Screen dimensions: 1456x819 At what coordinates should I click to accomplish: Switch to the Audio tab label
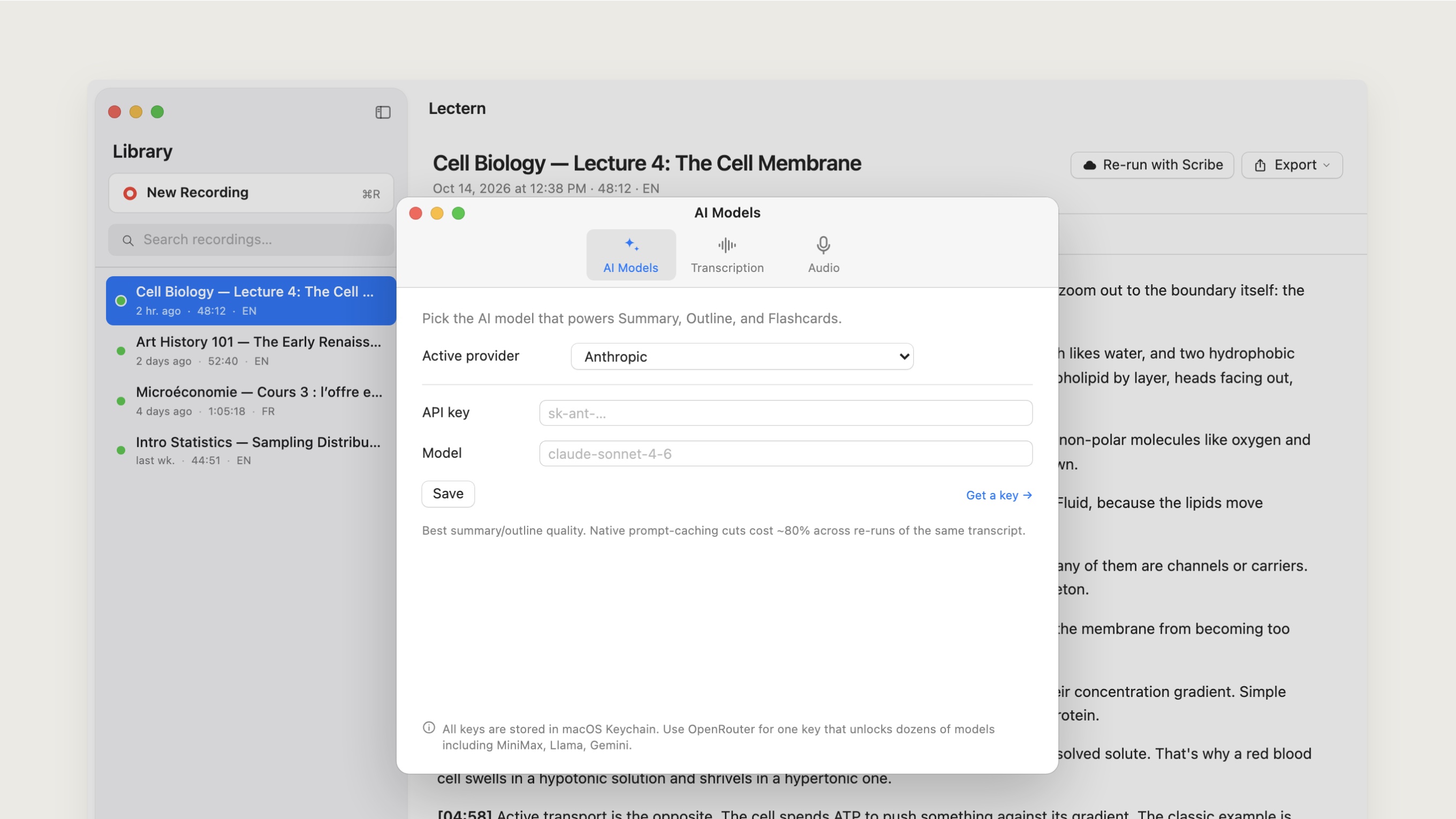pos(823,268)
